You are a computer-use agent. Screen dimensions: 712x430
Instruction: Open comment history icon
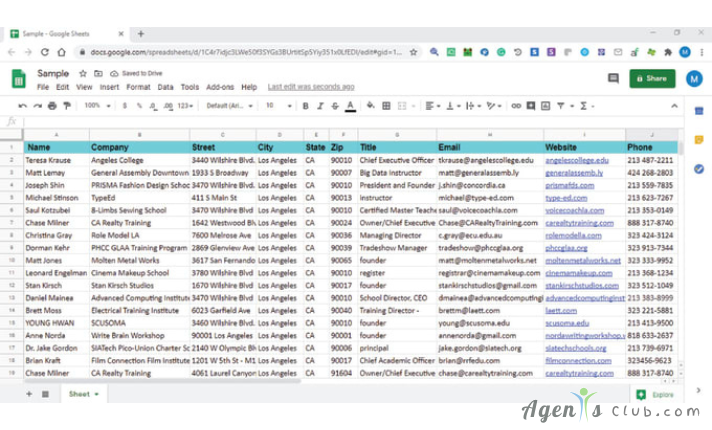tap(613, 79)
